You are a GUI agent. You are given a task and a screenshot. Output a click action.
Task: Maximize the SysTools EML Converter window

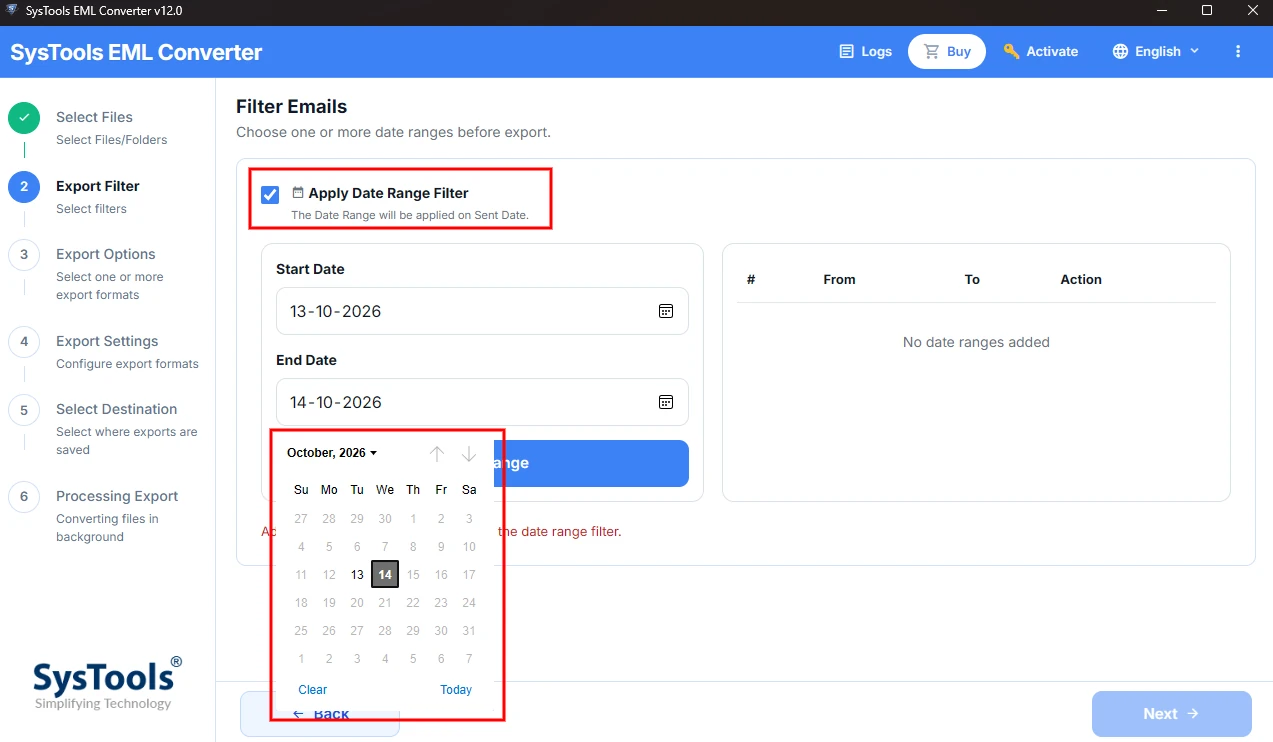(x=1207, y=11)
